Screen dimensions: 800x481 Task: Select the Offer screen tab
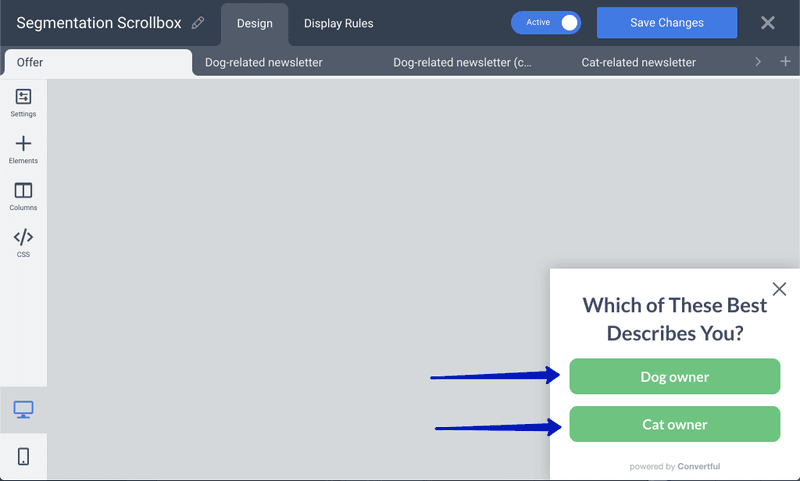point(98,63)
